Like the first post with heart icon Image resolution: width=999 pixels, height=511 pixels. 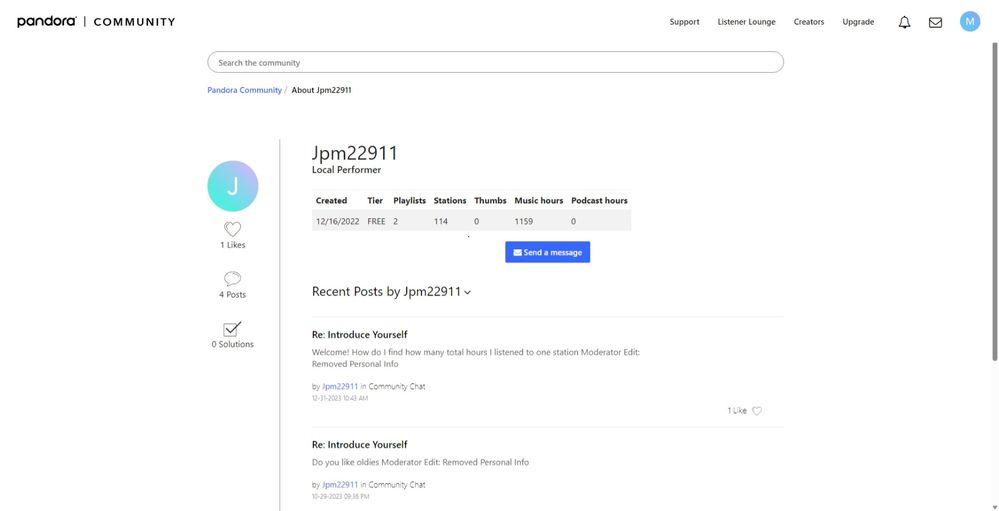click(x=757, y=411)
